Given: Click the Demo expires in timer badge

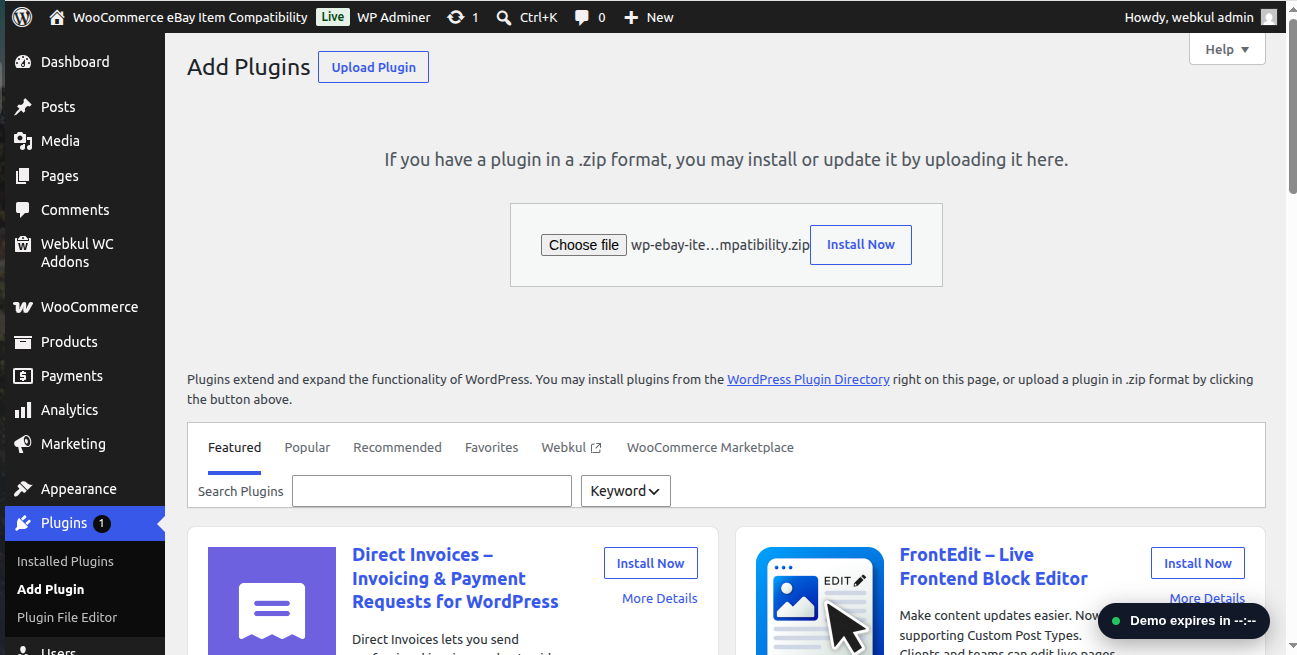Looking at the screenshot, I should 1184,621.
